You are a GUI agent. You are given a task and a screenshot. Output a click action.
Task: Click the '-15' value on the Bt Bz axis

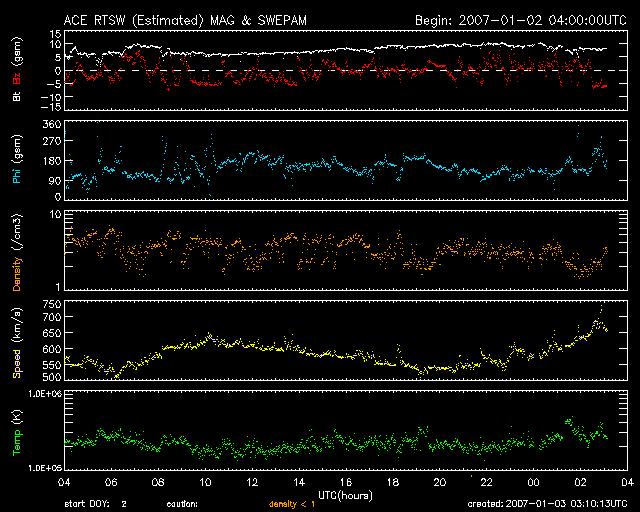click(x=51, y=107)
